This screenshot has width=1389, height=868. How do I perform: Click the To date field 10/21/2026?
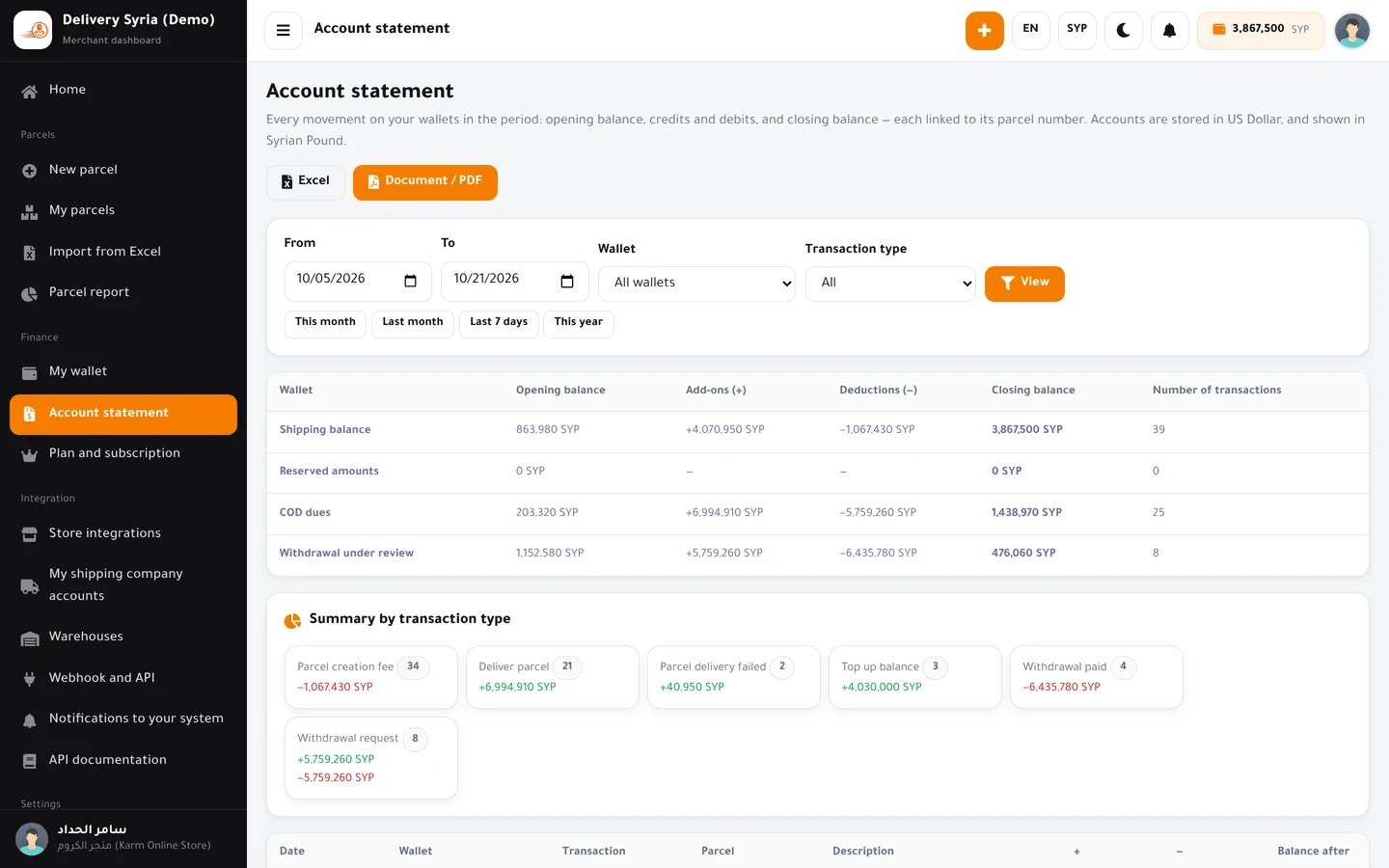[515, 281]
